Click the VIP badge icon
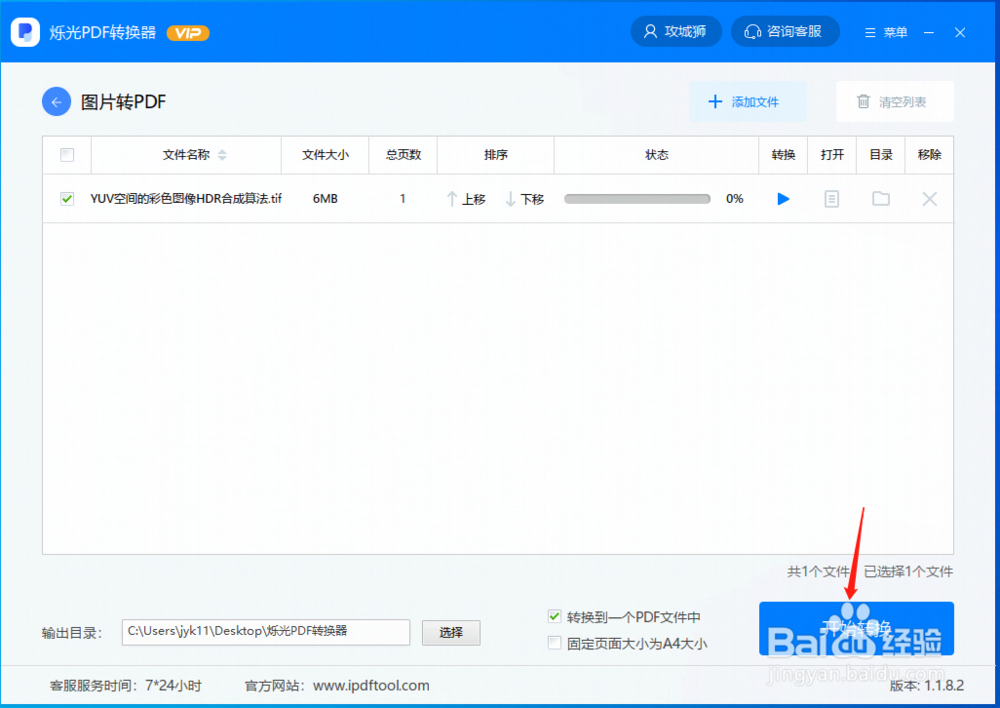The image size is (1000, 708). (x=188, y=31)
